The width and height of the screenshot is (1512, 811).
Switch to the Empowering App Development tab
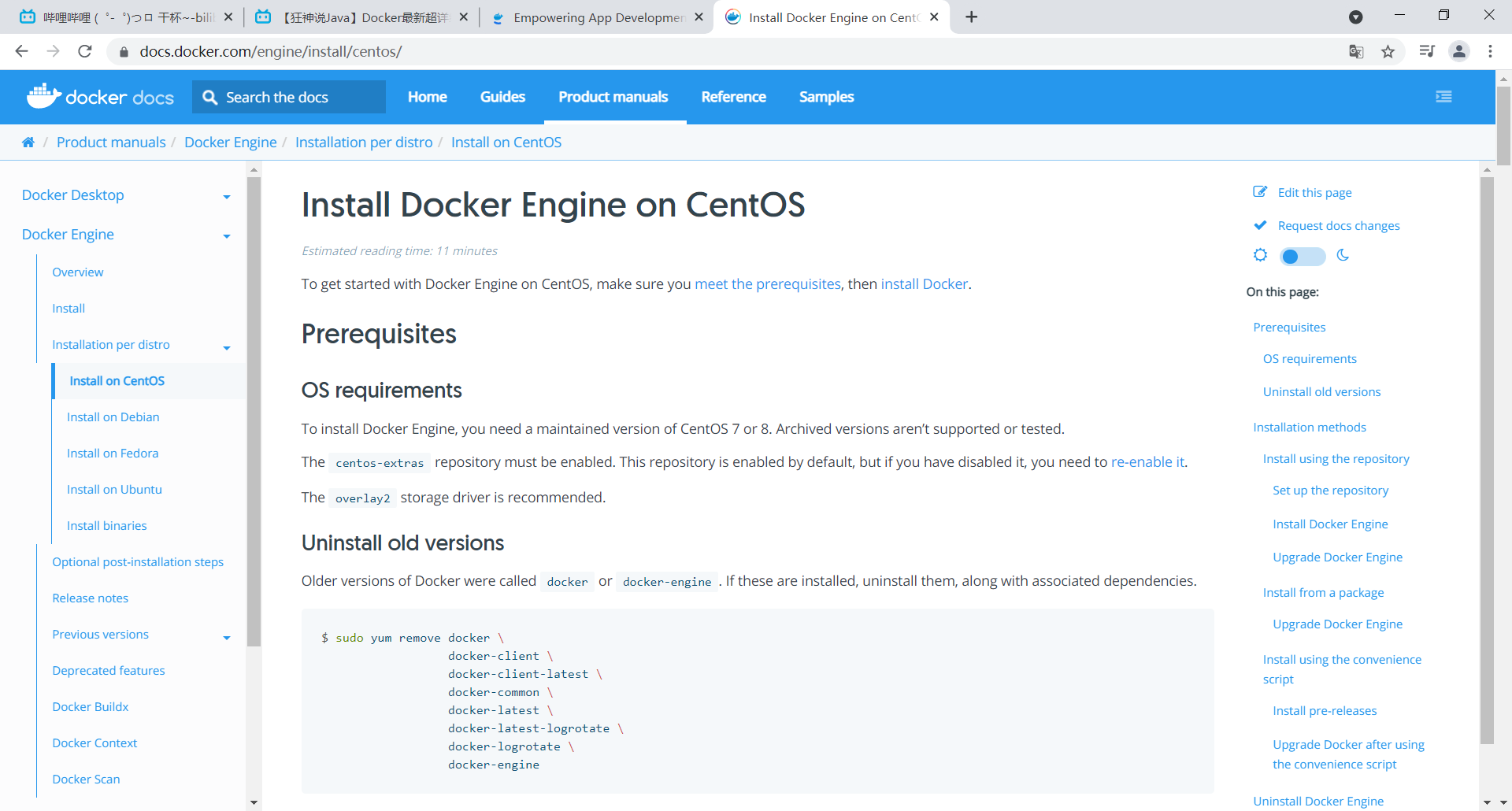597,17
